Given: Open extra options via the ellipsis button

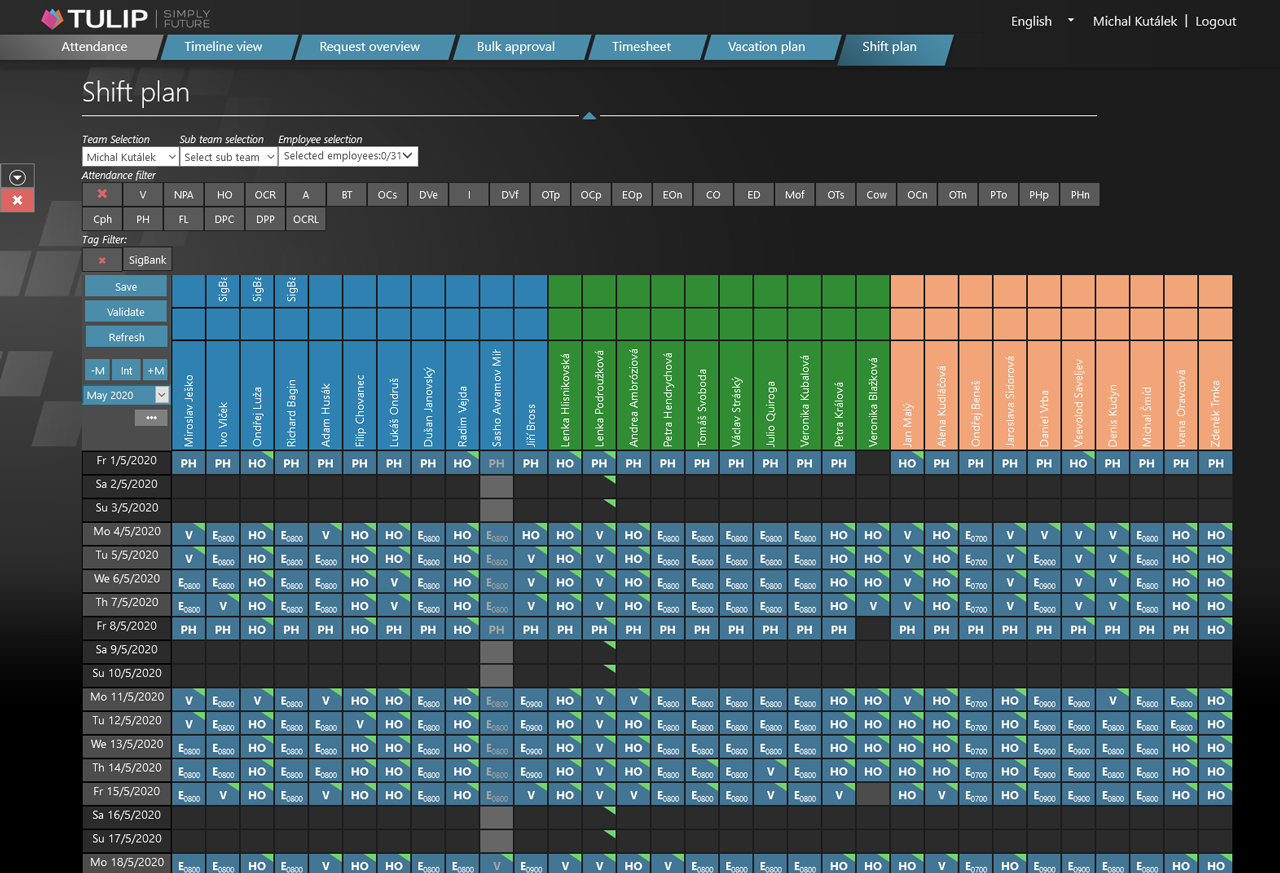Looking at the screenshot, I should click(151, 417).
